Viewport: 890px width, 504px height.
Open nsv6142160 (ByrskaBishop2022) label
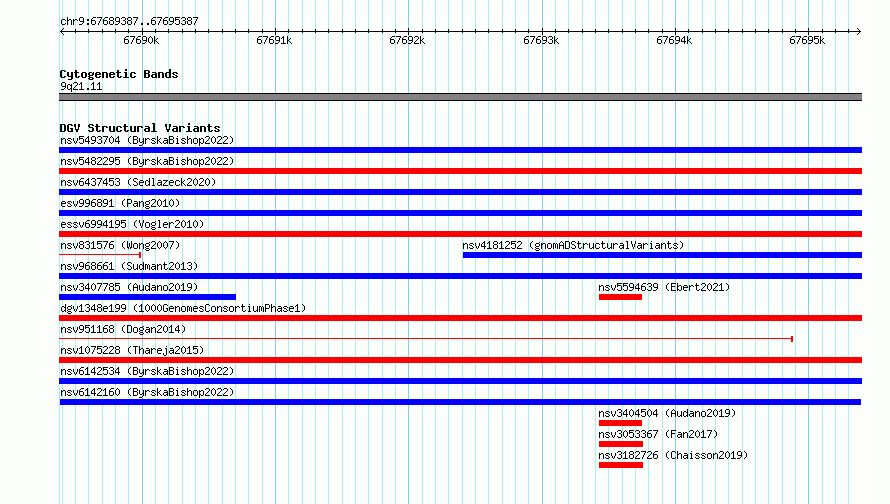(x=147, y=392)
